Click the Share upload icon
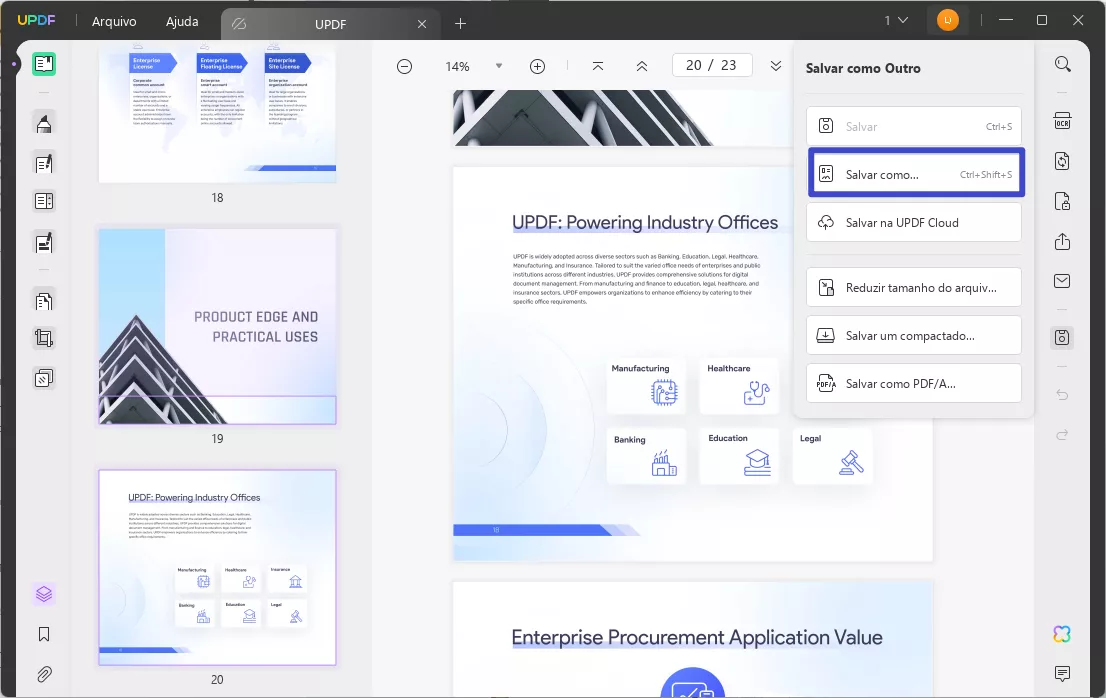The height and width of the screenshot is (698, 1106). tap(1062, 241)
